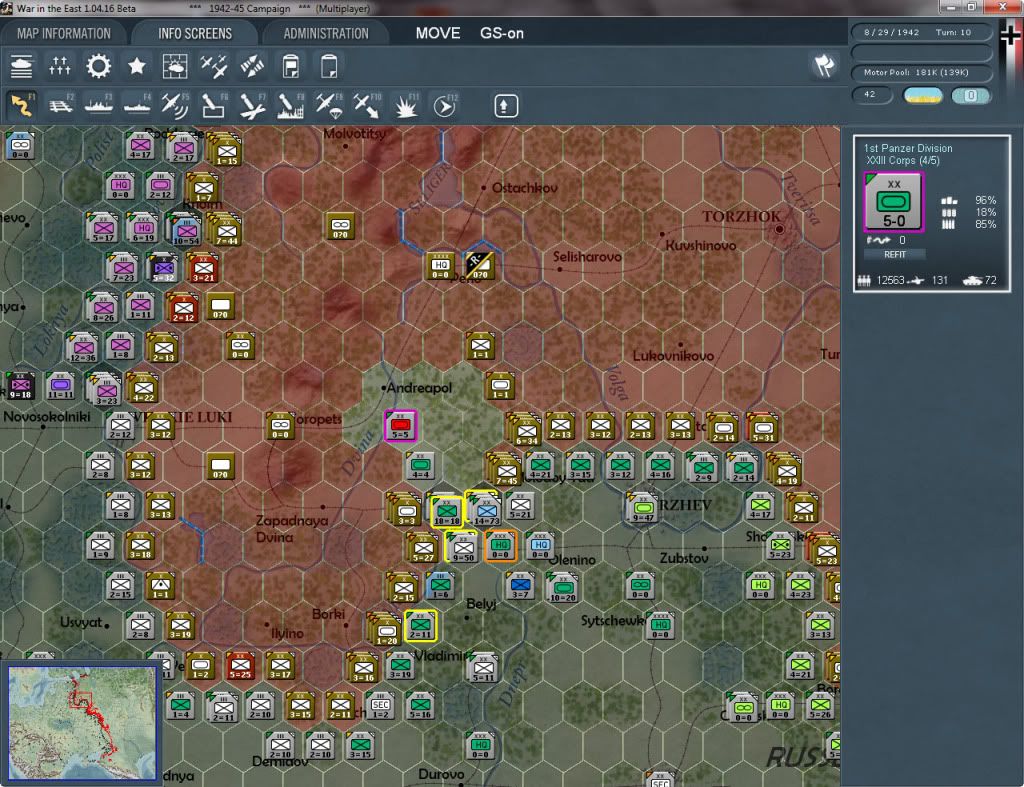Select the yellow-outlined 2=11 unit
Viewport: 1024px width, 787px height.
pyautogui.click(x=421, y=626)
